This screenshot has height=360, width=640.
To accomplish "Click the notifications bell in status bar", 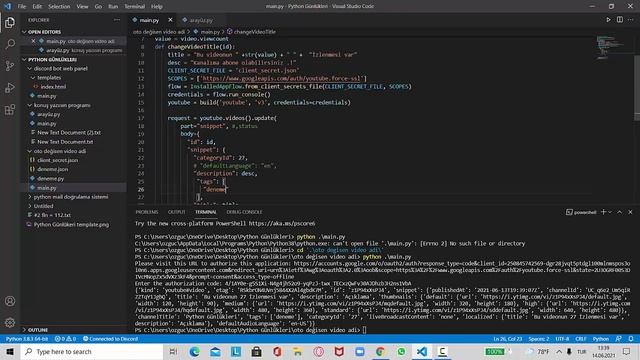I will click(x=631, y=339).
